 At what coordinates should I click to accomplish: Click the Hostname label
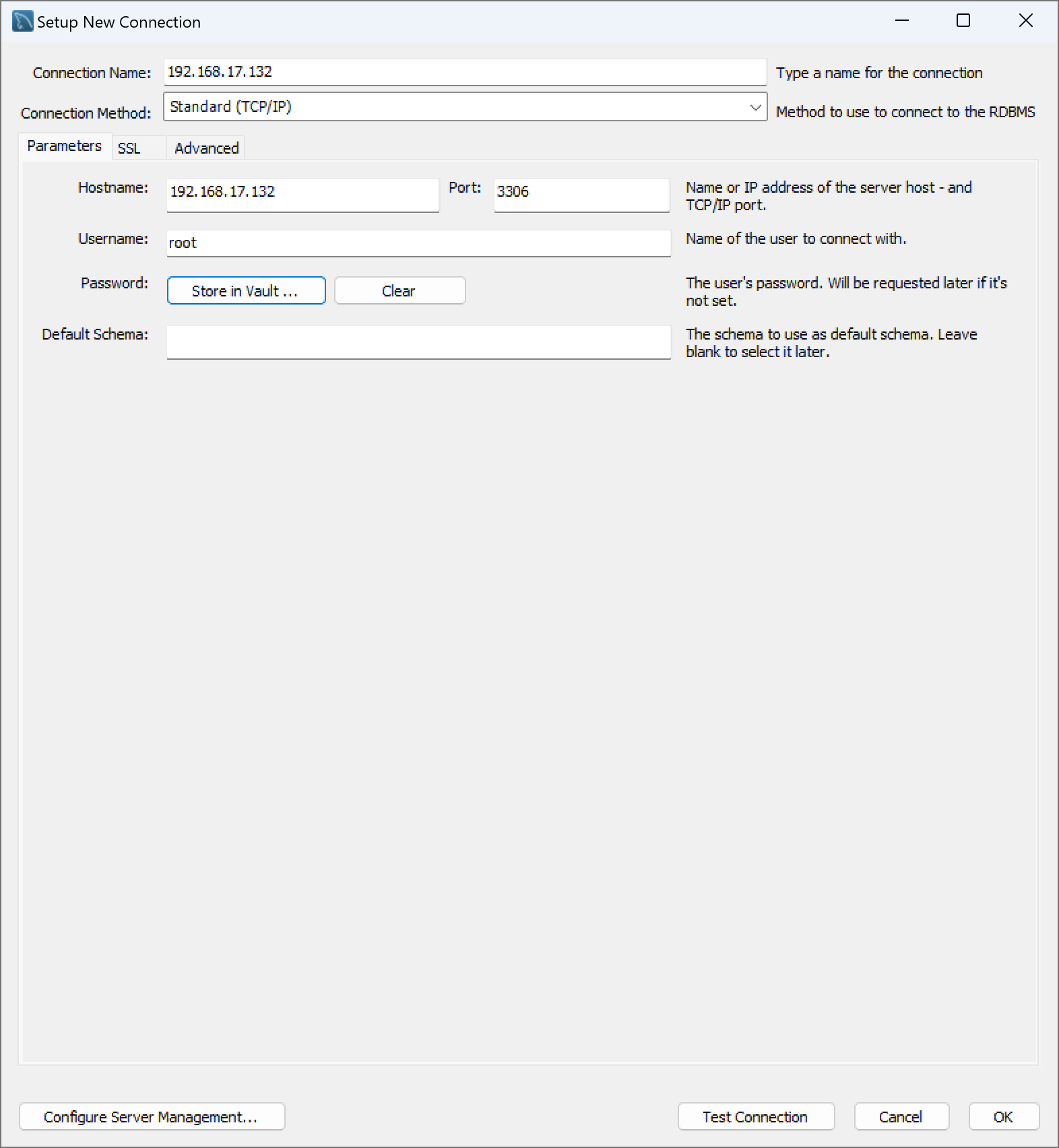pos(113,187)
